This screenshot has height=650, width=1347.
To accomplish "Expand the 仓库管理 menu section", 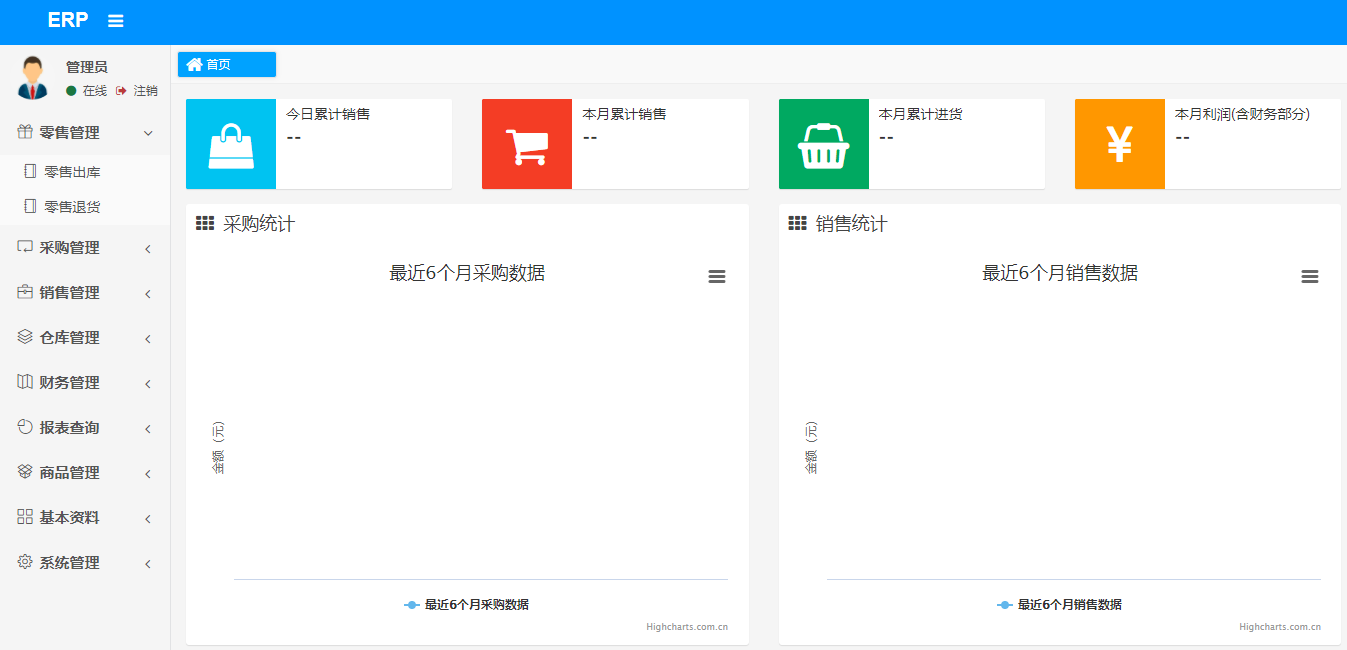I will coord(85,338).
